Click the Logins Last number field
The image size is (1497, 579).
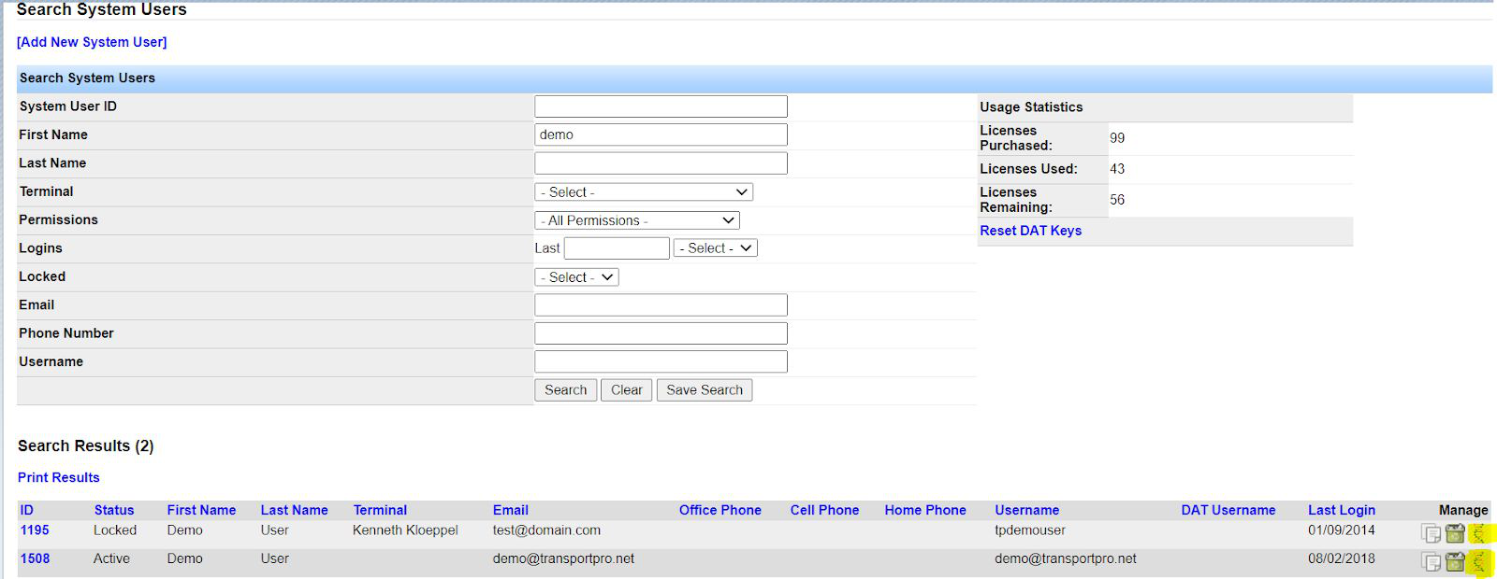click(617, 248)
